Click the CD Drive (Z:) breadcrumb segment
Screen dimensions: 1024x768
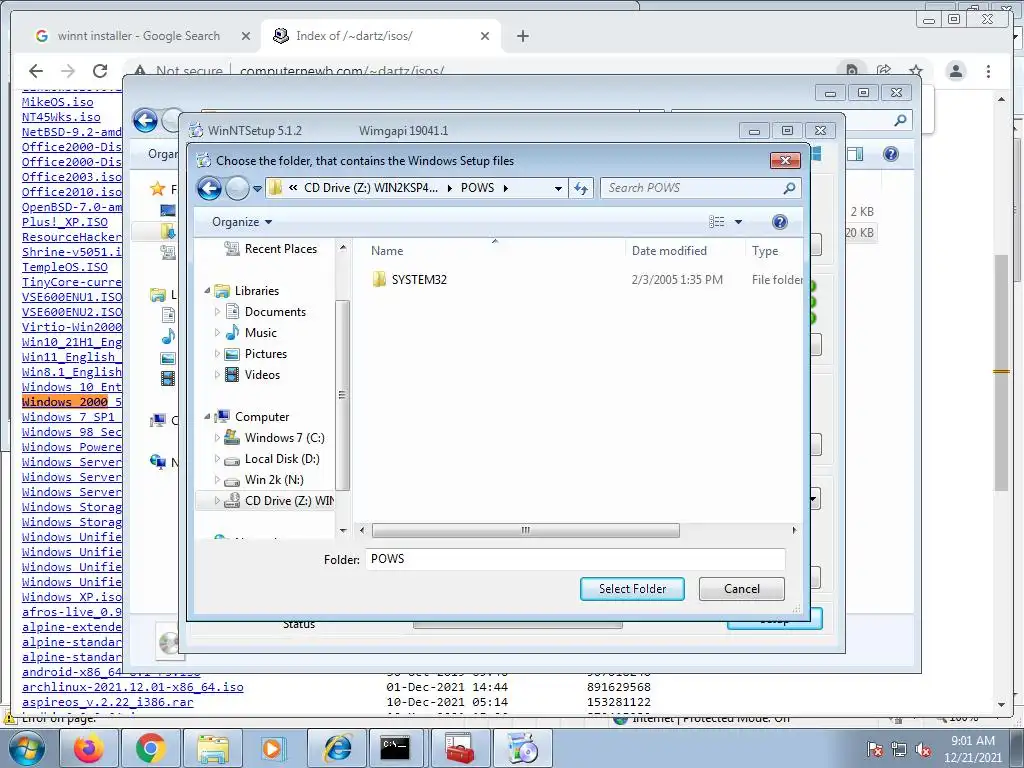pyautogui.click(x=371, y=188)
